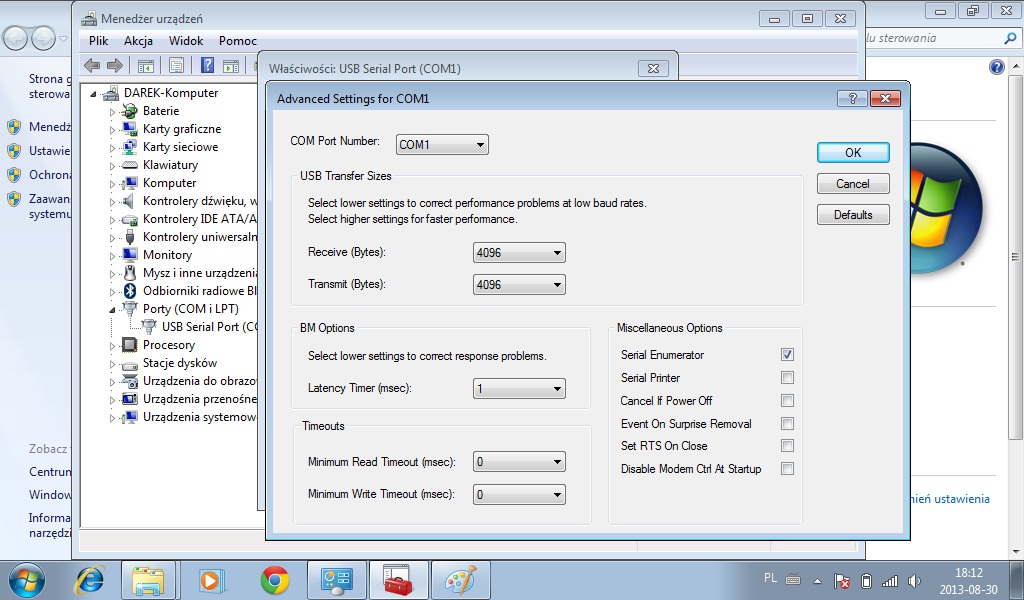
Task: Click the Baterie device icon
Action: point(130,112)
